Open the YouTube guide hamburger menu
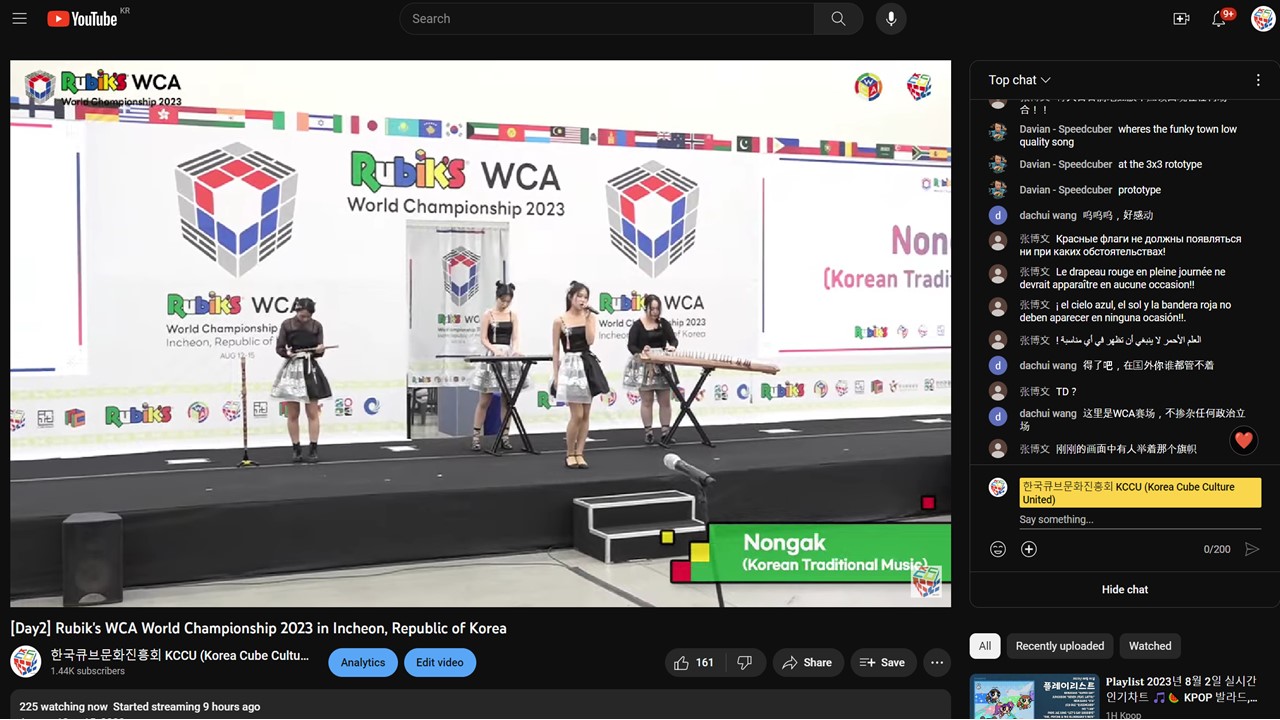This screenshot has width=1280, height=720. 19,19
